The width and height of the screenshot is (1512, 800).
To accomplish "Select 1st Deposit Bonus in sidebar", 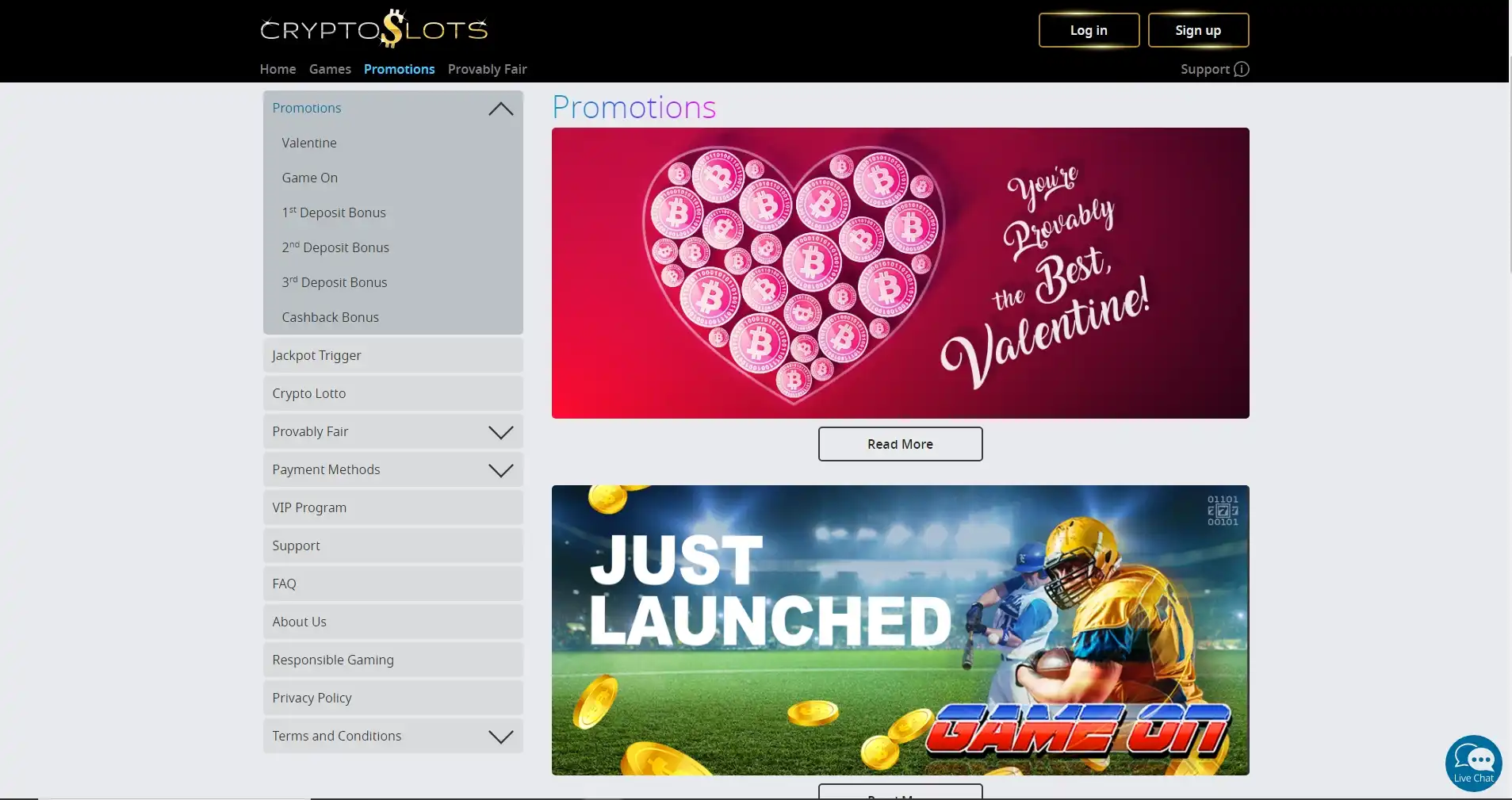I will coord(334,212).
